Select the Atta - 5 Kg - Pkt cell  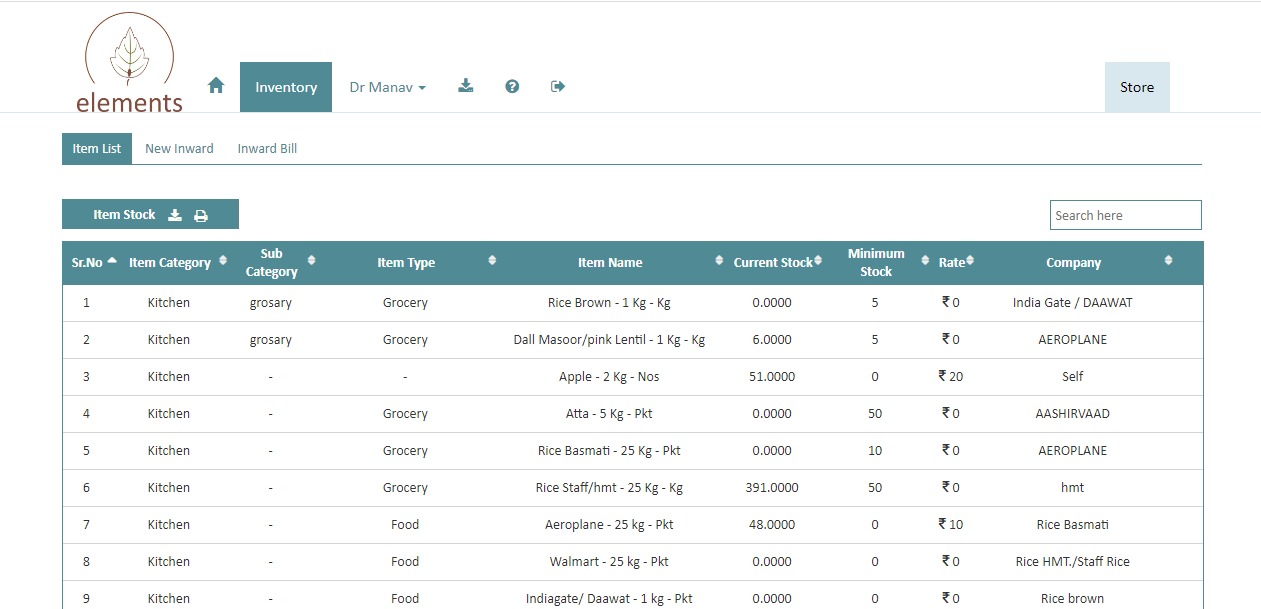[x=609, y=414]
